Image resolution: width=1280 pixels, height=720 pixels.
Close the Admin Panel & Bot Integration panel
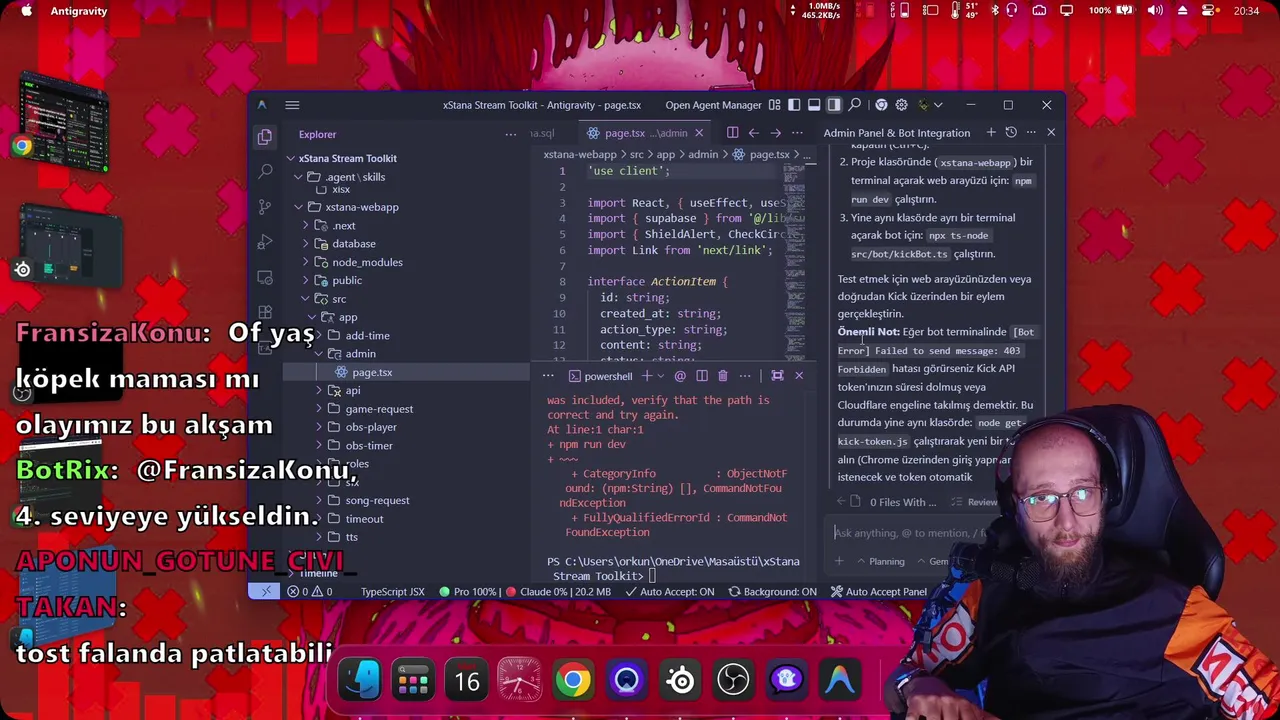[1051, 133]
